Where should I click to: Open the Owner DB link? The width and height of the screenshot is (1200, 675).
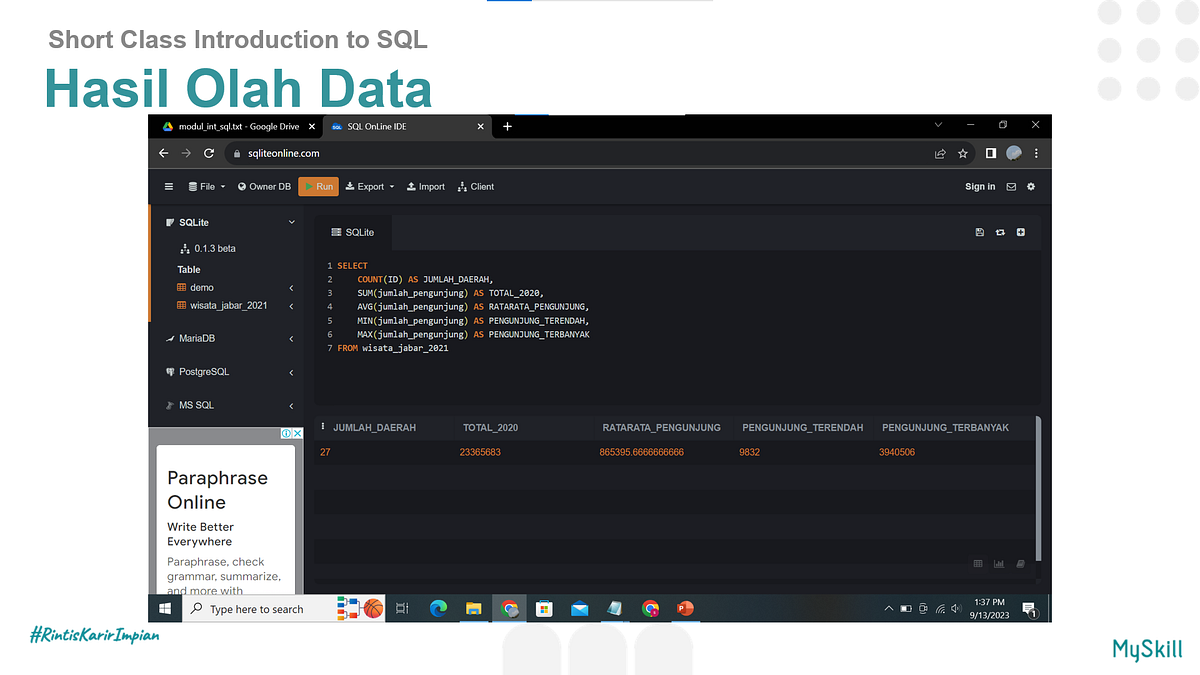tap(263, 186)
